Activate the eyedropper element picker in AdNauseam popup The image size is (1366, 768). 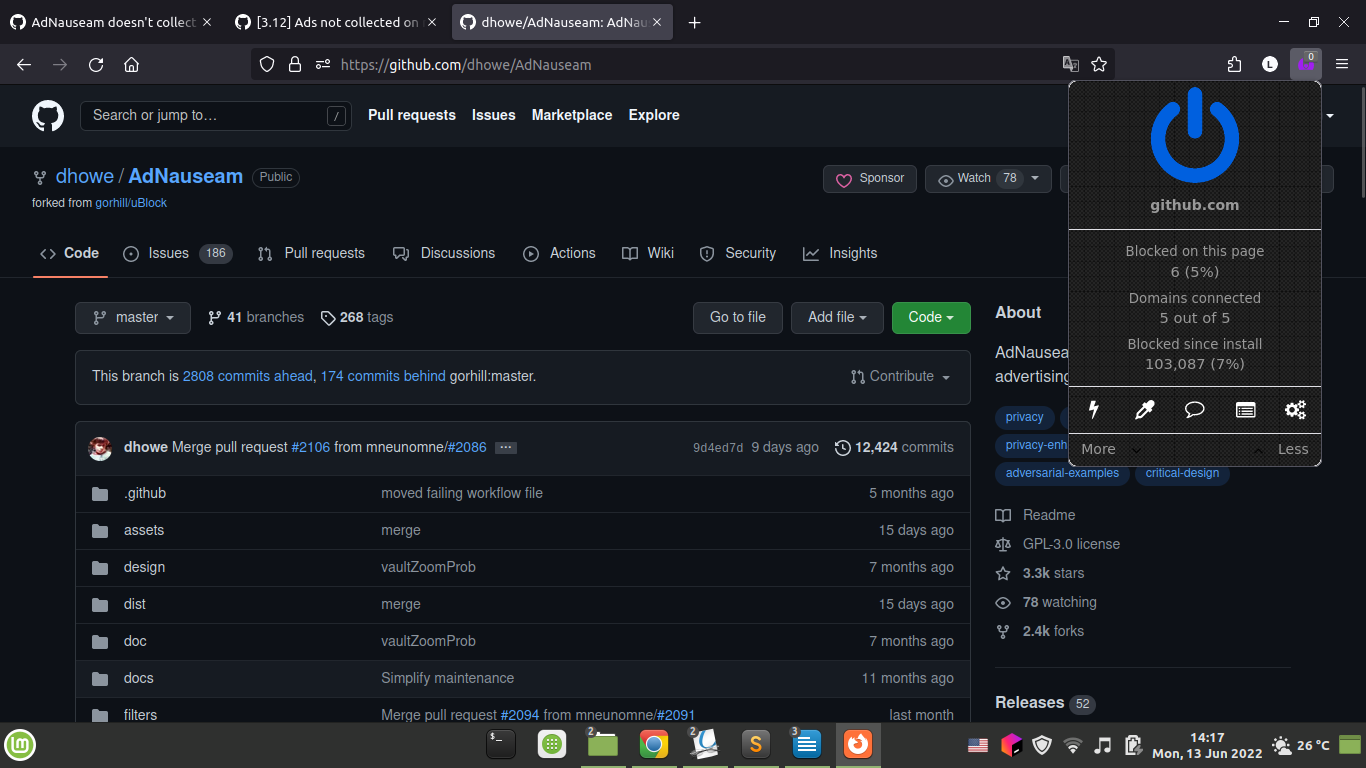click(1144, 410)
